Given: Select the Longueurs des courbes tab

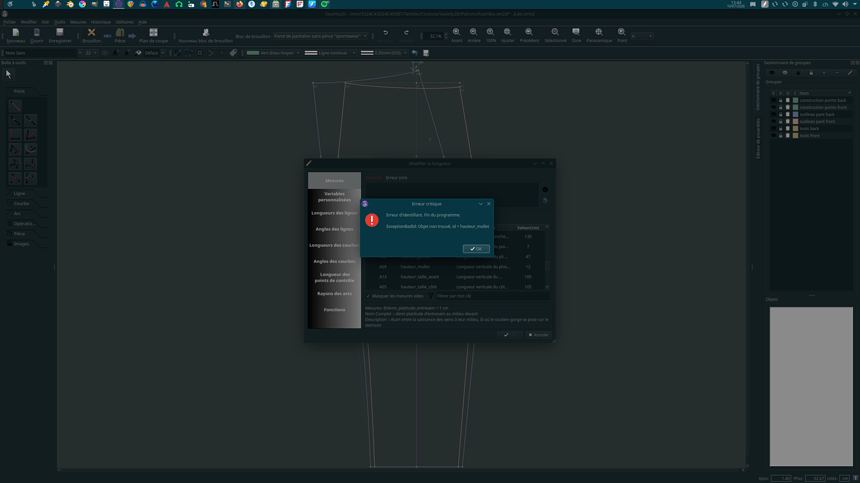Looking at the screenshot, I should pos(334,245).
